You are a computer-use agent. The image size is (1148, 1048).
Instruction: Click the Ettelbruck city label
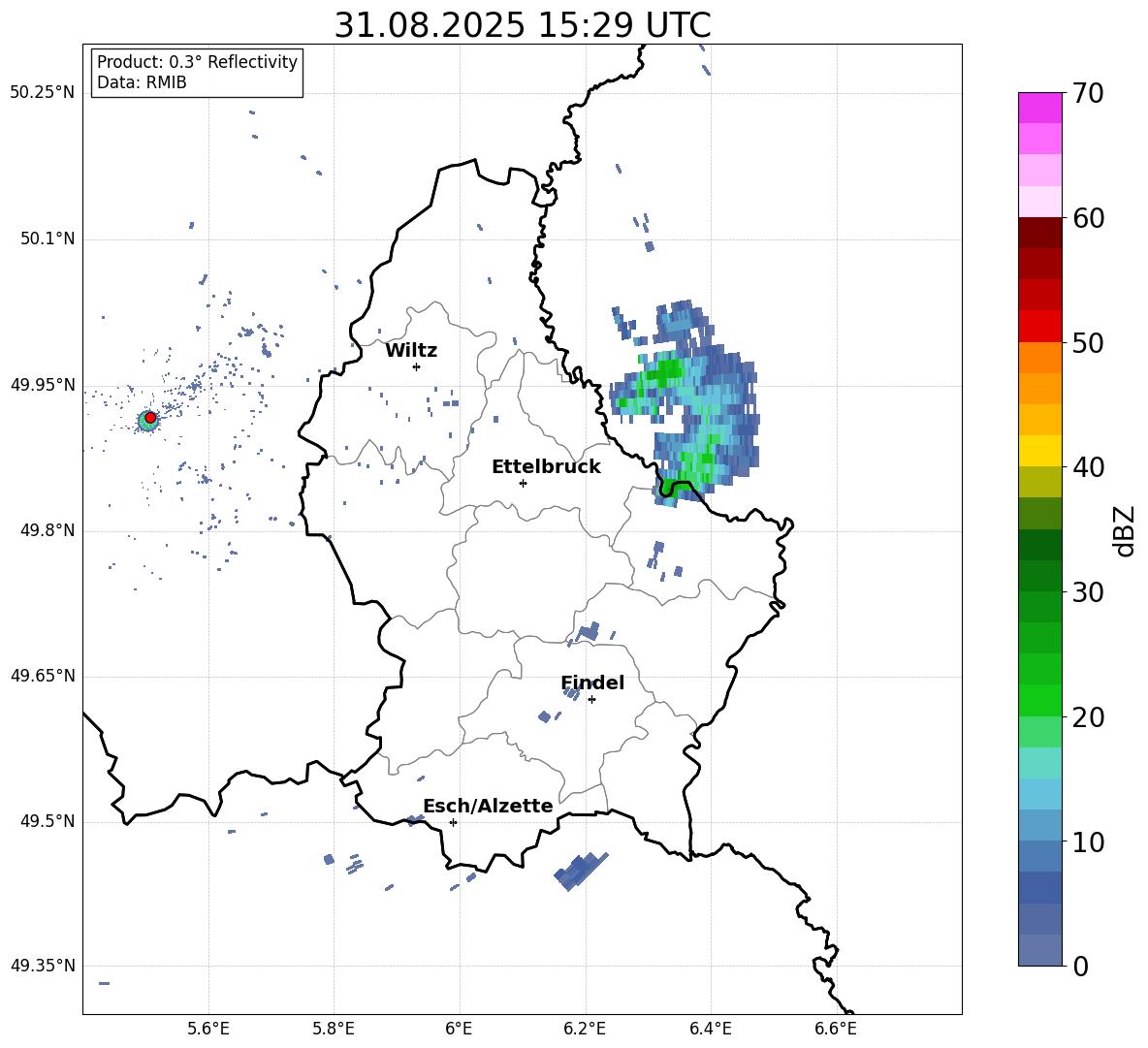click(x=546, y=467)
